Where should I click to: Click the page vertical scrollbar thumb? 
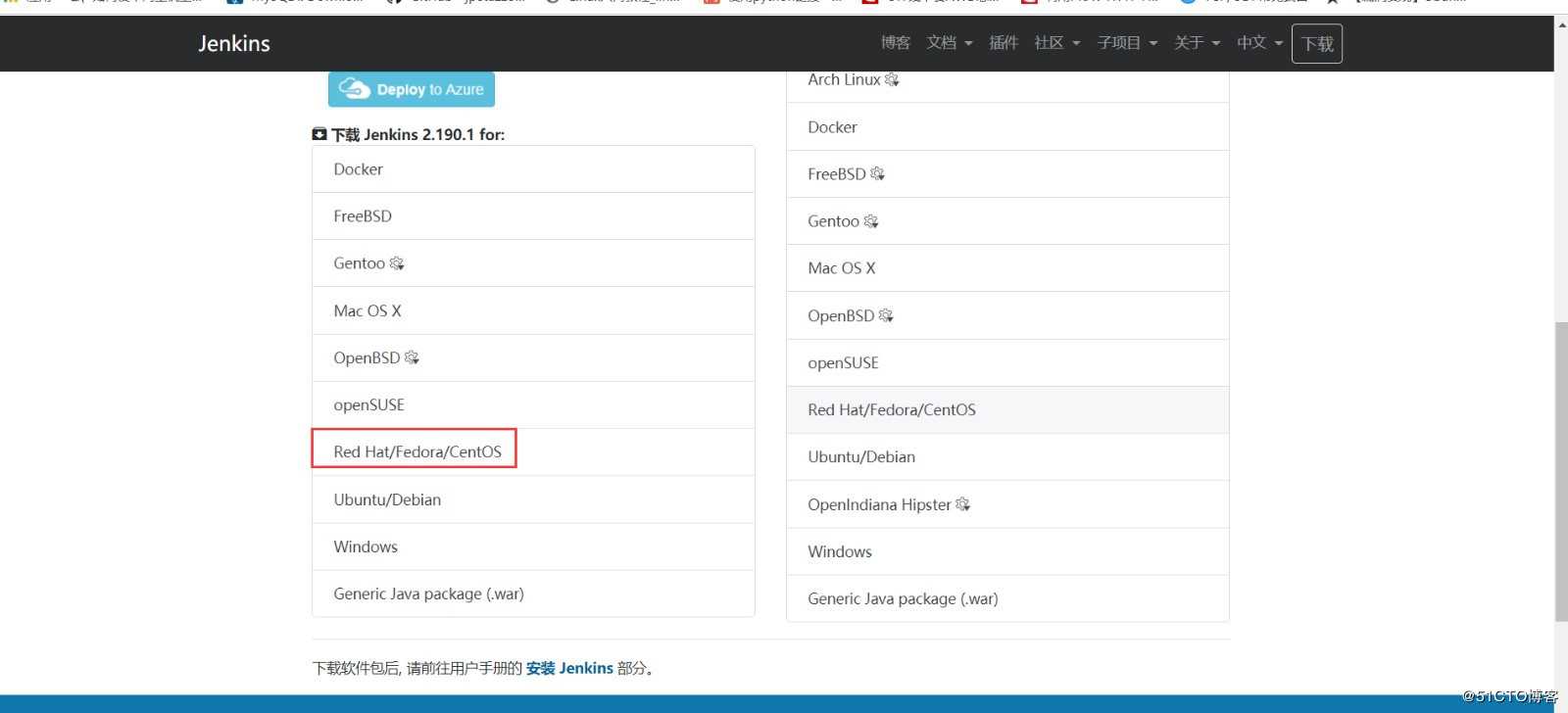(1561, 472)
